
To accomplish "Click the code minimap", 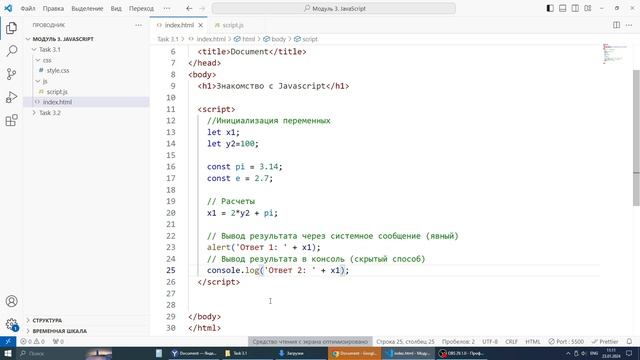I will 615,54.
